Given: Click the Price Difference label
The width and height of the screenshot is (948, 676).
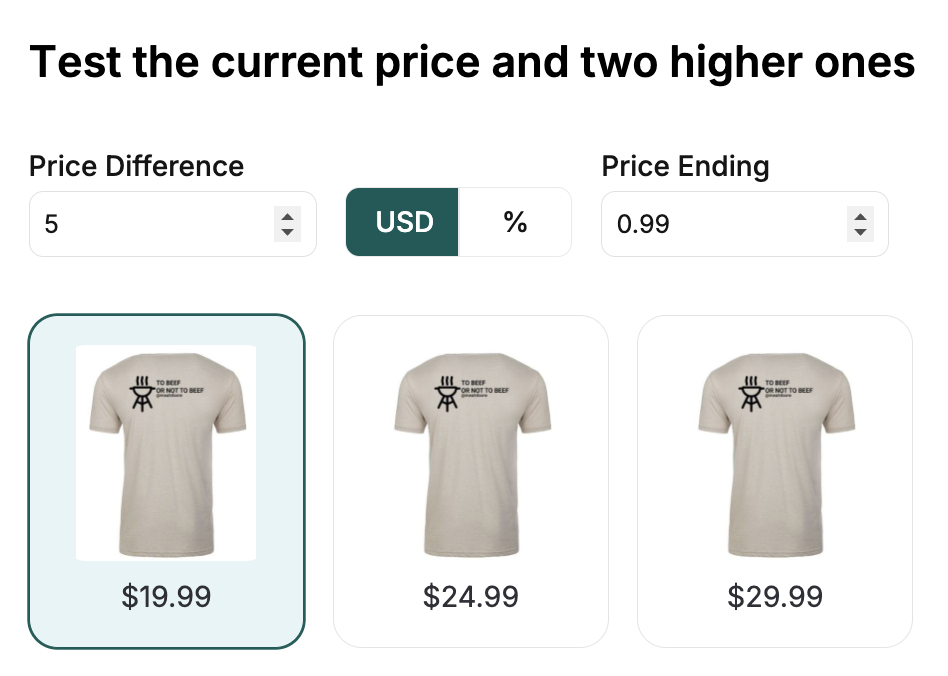Looking at the screenshot, I should pos(136,166).
